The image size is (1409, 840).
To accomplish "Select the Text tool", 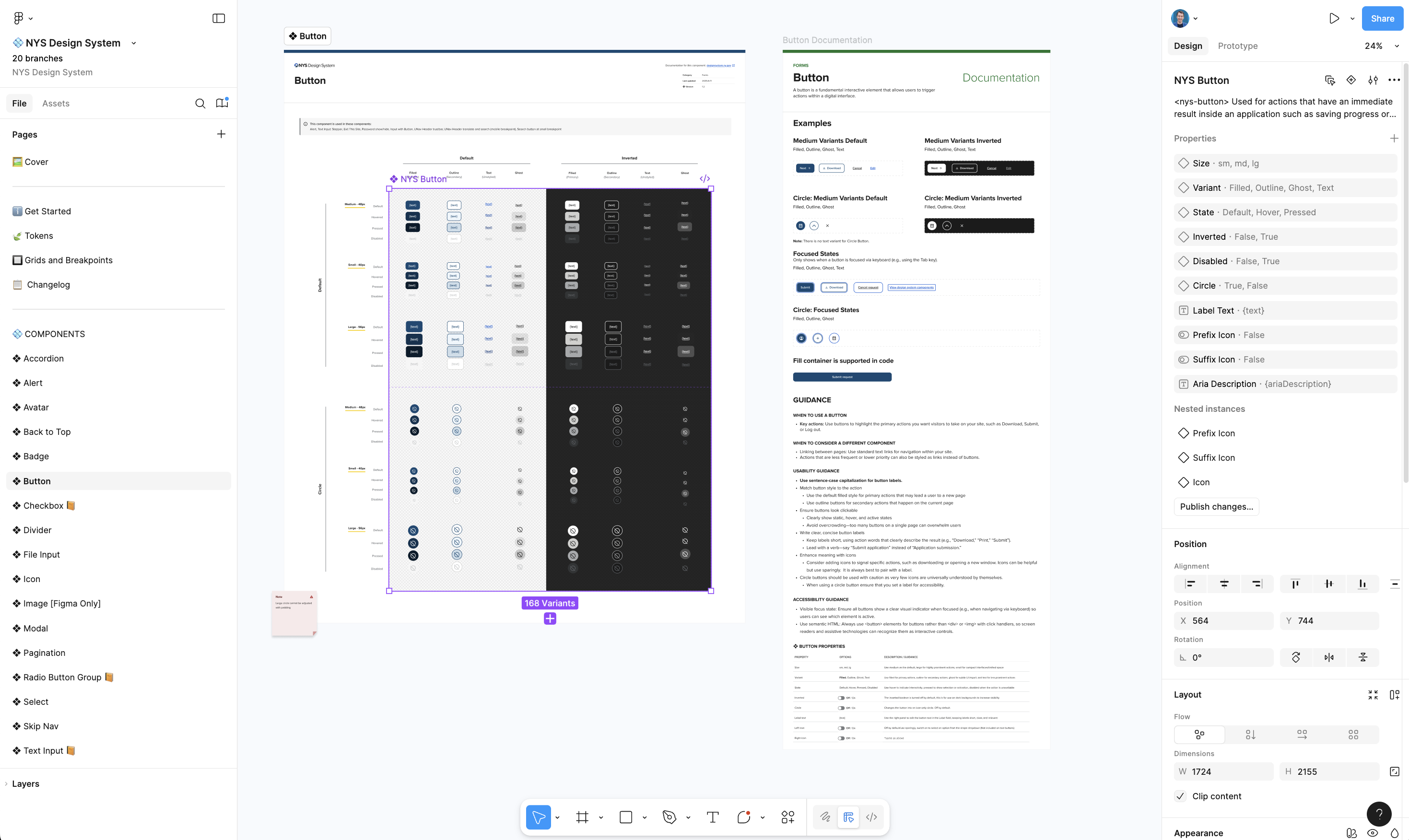I will coord(712,817).
